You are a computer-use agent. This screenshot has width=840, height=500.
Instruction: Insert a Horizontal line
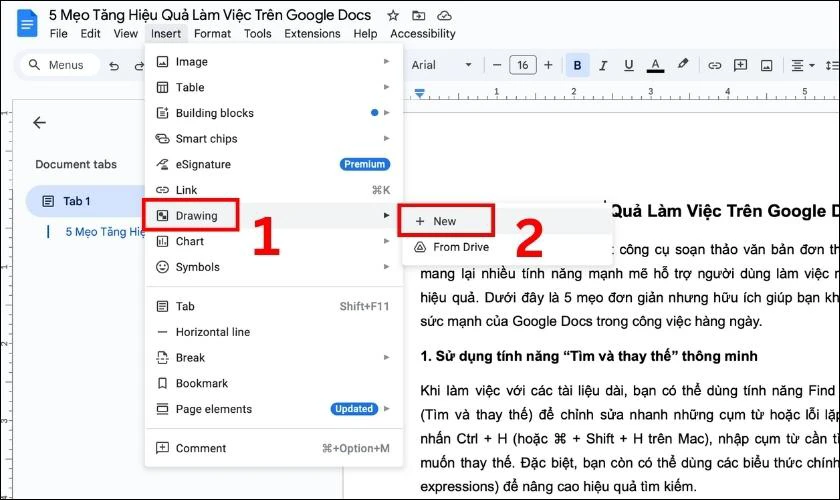[273, 332]
